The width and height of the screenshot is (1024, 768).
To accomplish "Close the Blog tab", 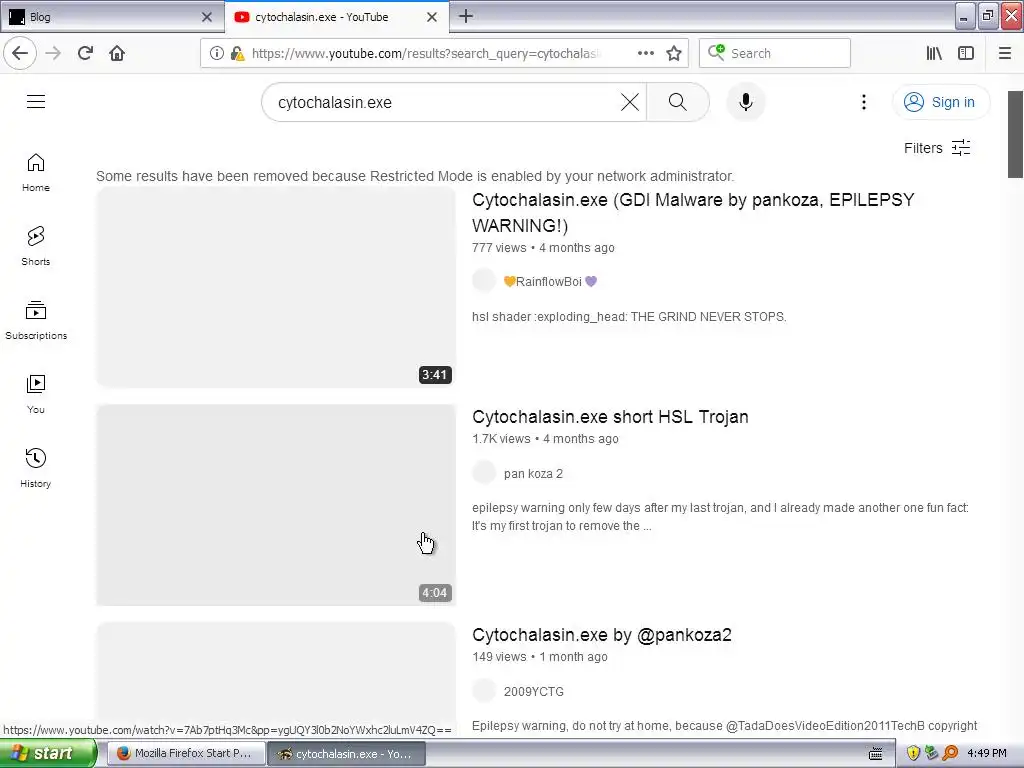I will coord(207,17).
